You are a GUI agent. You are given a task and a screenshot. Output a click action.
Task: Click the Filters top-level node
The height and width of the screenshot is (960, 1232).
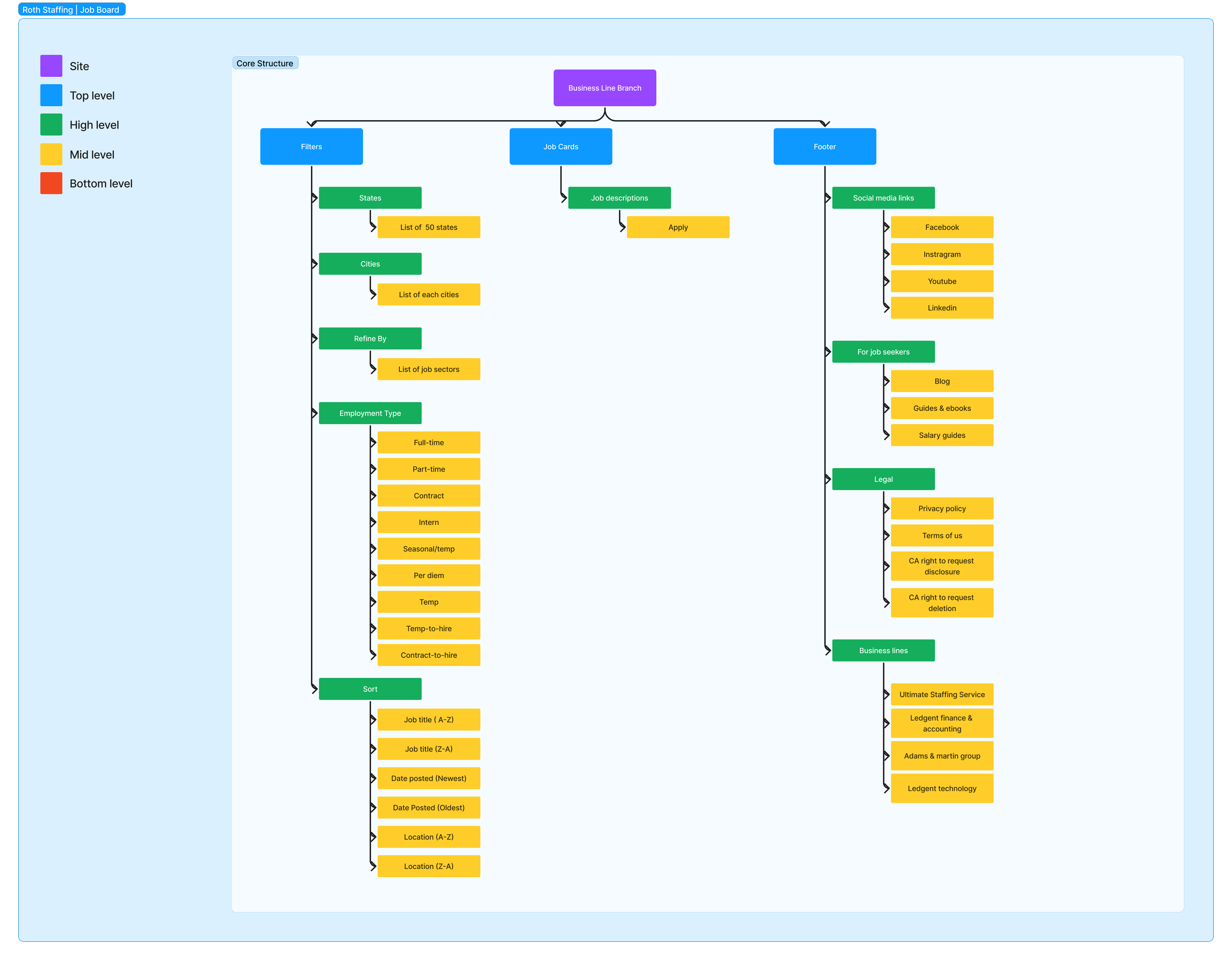point(311,147)
